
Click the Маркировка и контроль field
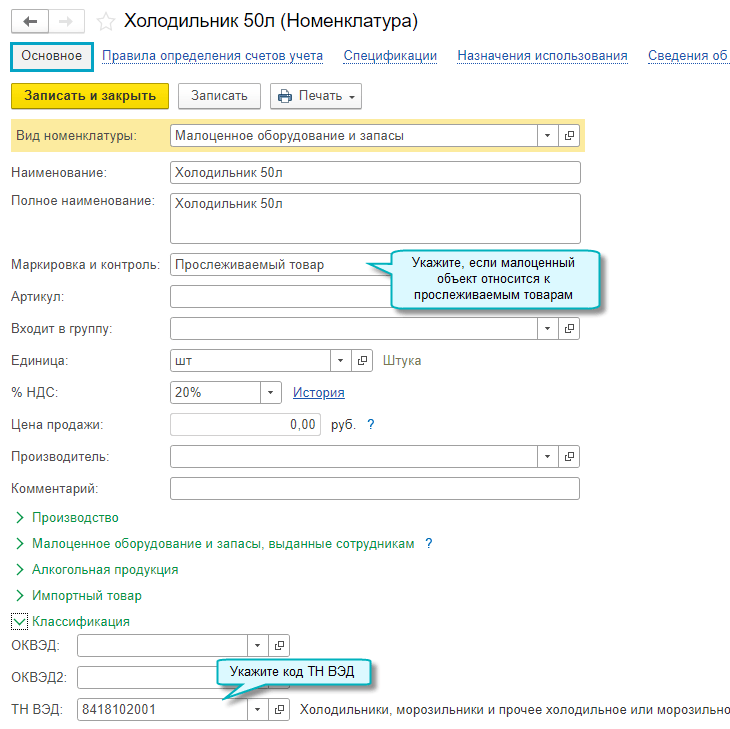pyautogui.click(x=281, y=265)
